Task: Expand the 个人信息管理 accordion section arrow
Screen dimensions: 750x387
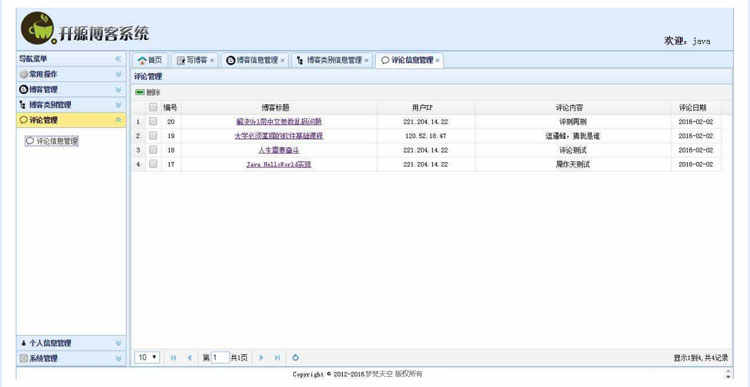Action: coord(118,343)
